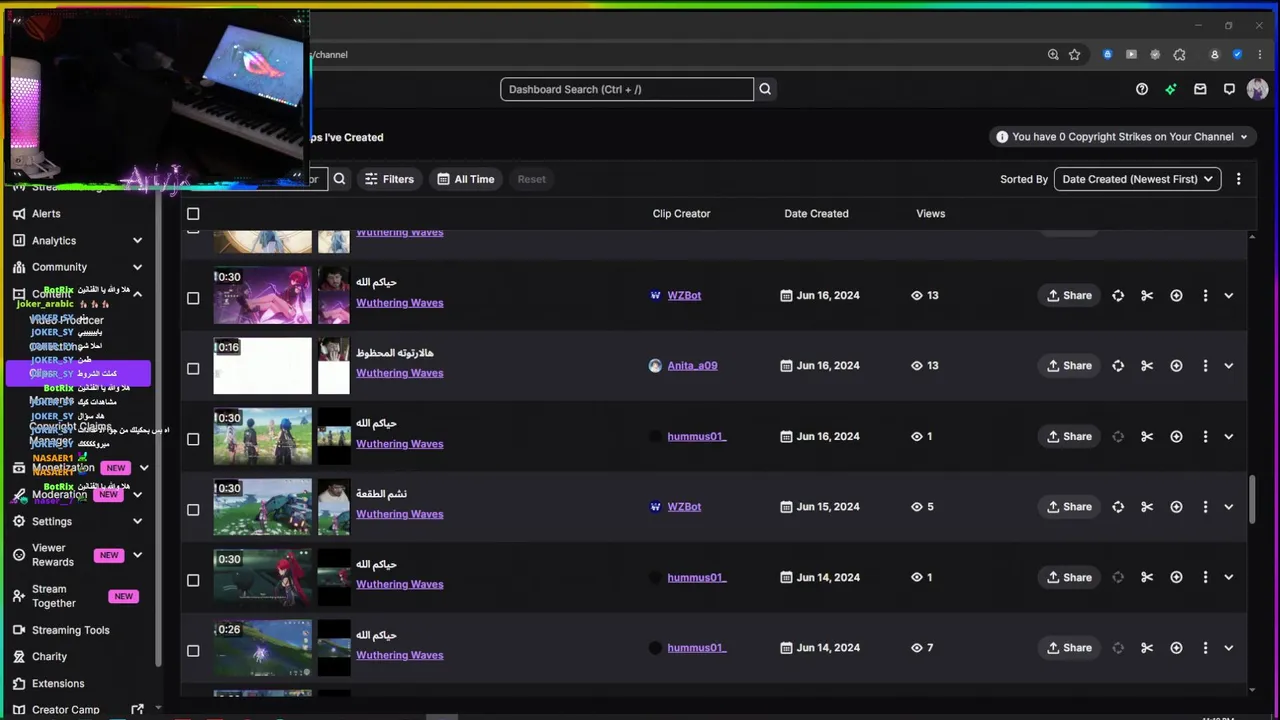Click the Date Created column header
Viewport: 1280px width, 720px height.
pos(816,214)
